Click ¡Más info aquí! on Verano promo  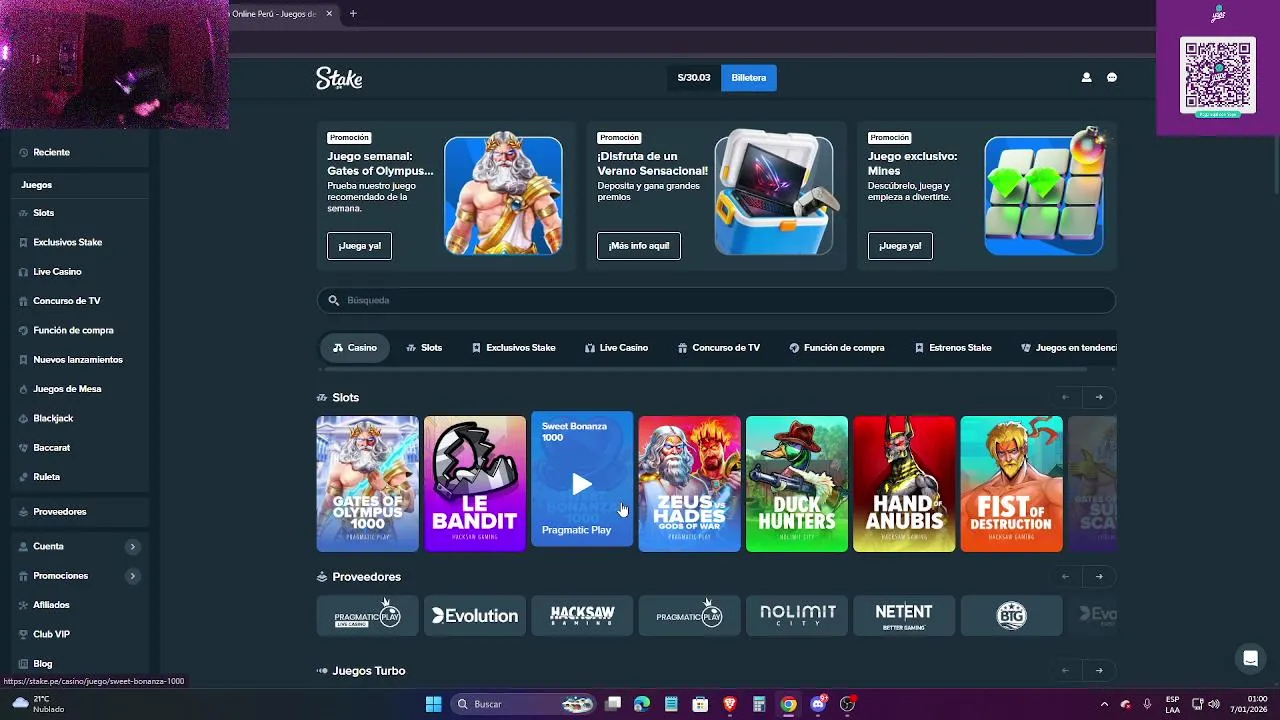[639, 246]
